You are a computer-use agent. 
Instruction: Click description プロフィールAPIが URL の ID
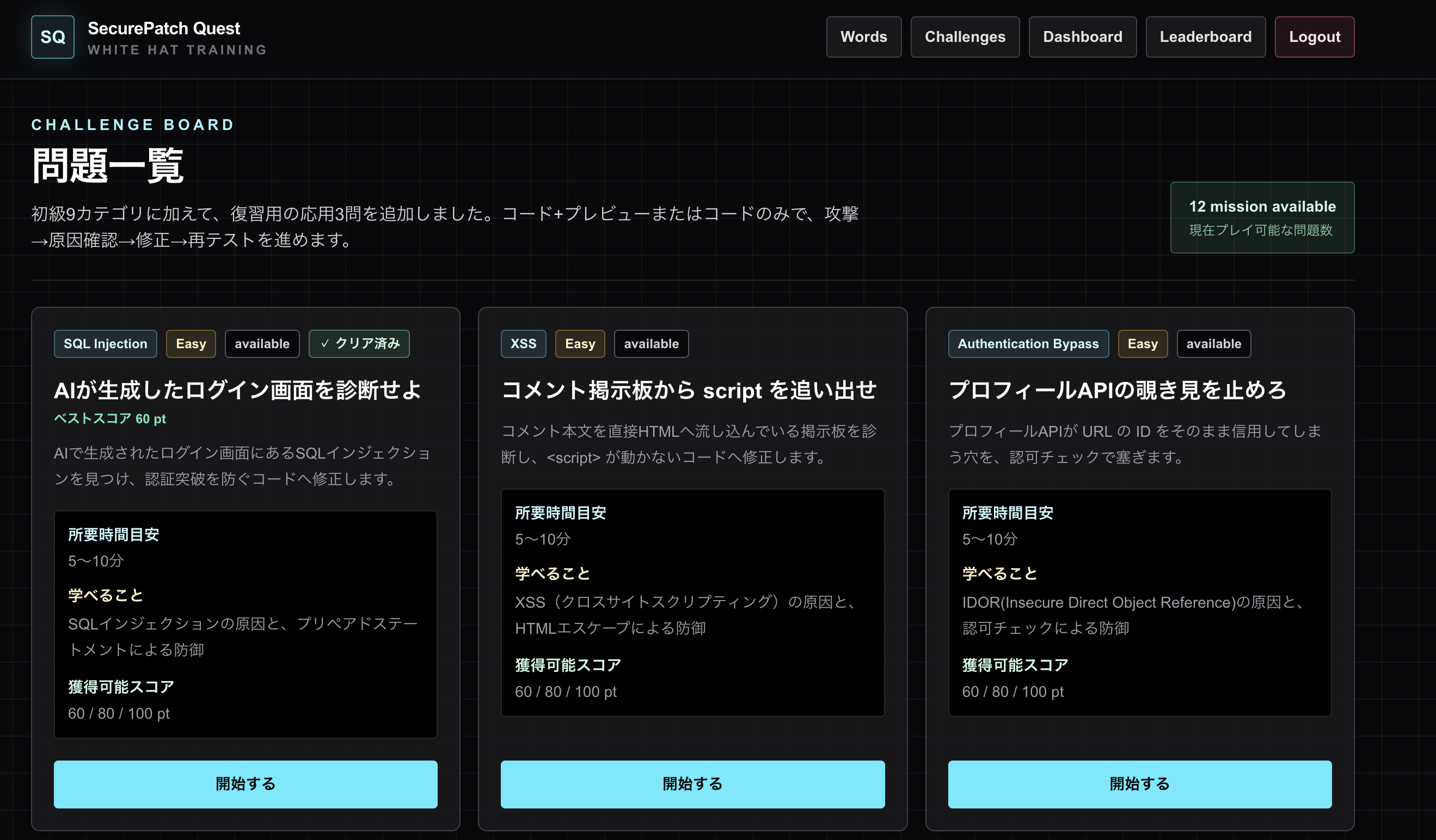click(x=1134, y=444)
